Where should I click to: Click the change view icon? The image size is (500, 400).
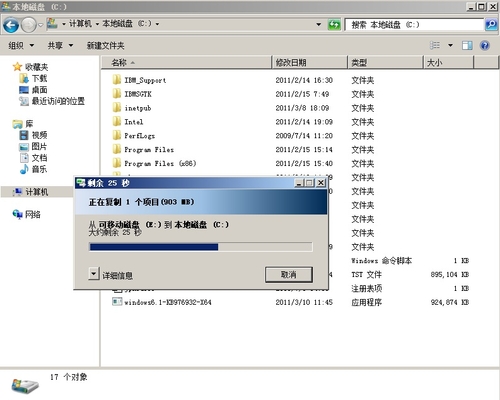click(x=435, y=45)
